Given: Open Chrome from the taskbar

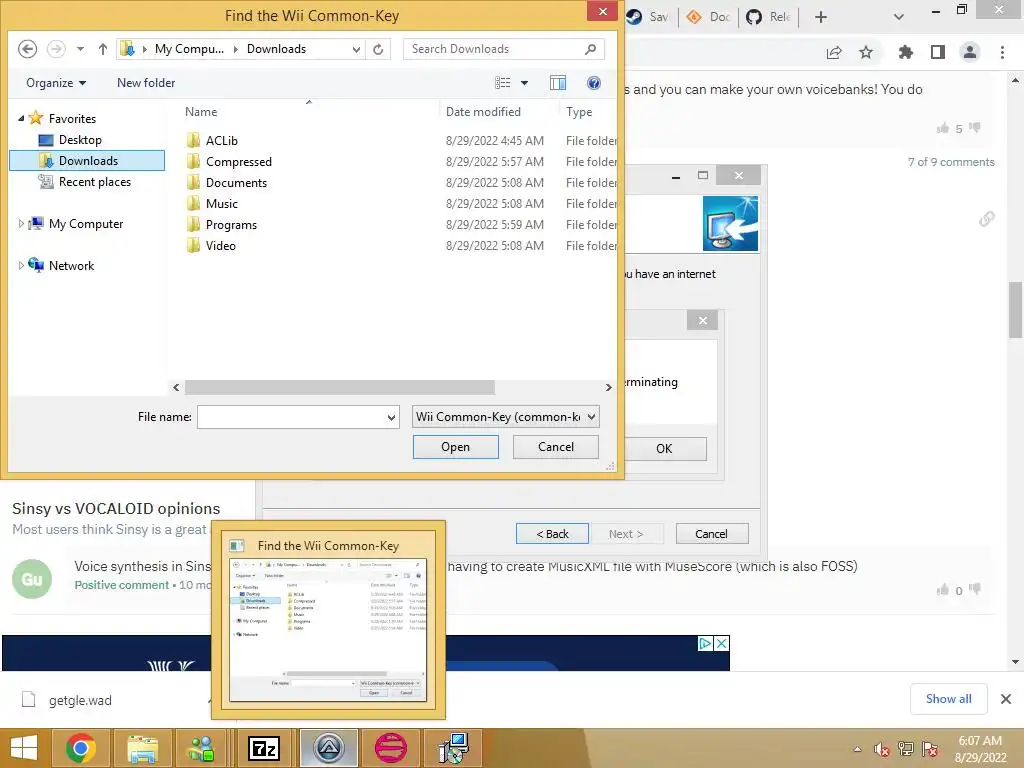Looking at the screenshot, I should click(81, 748).
